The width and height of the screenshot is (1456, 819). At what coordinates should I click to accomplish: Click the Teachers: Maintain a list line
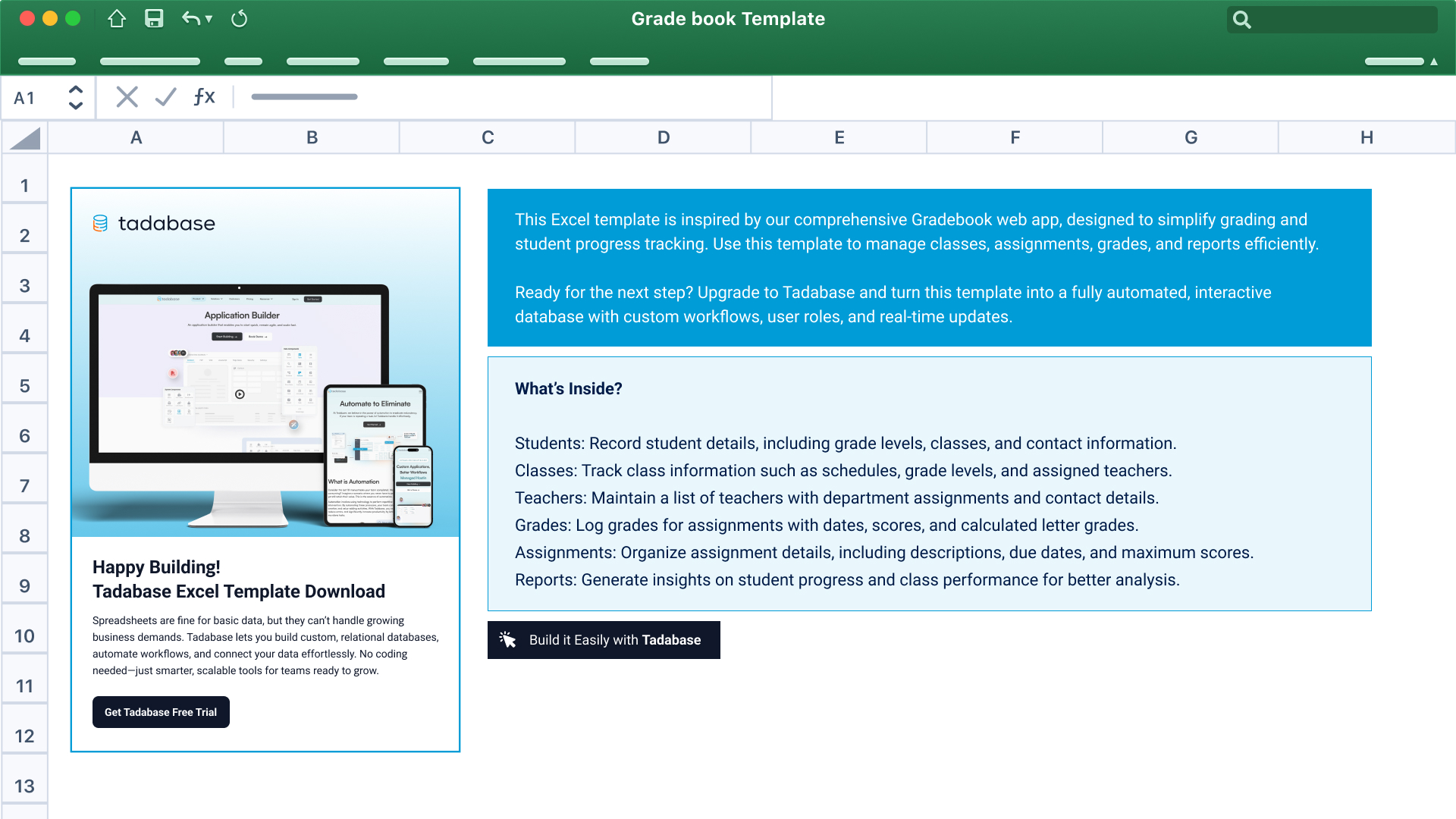click(x=836, y=498)
